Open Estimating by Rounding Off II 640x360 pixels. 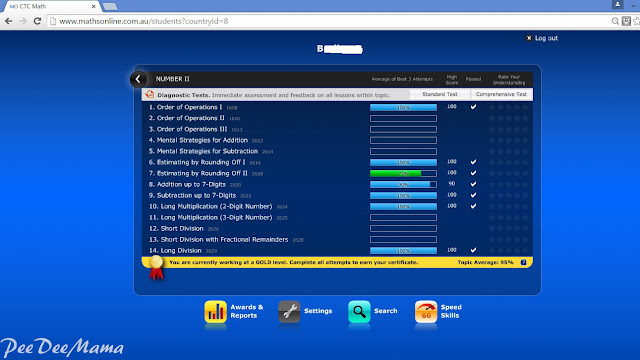[198, 173]
